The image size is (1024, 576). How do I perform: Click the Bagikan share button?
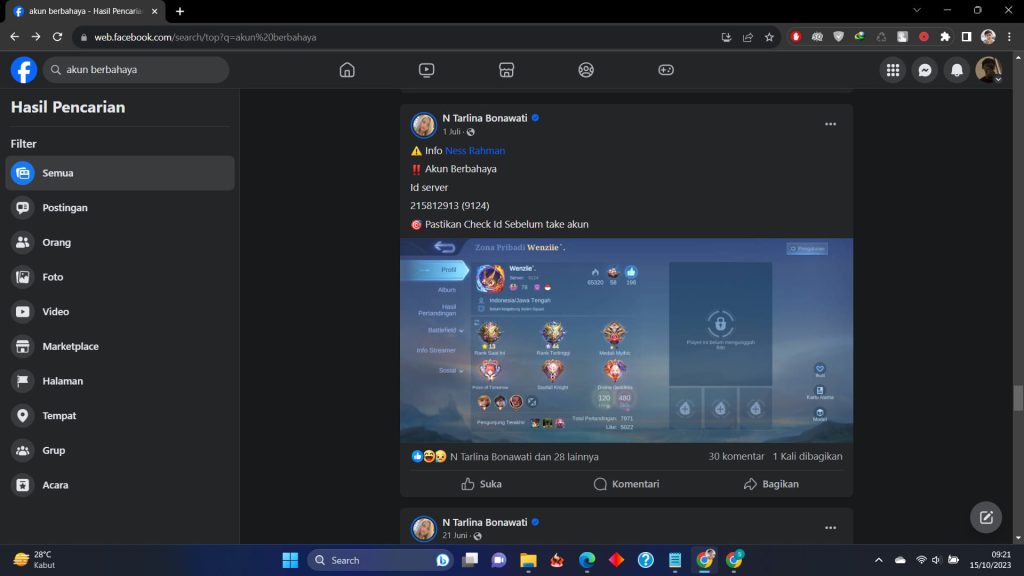[771, 484]
